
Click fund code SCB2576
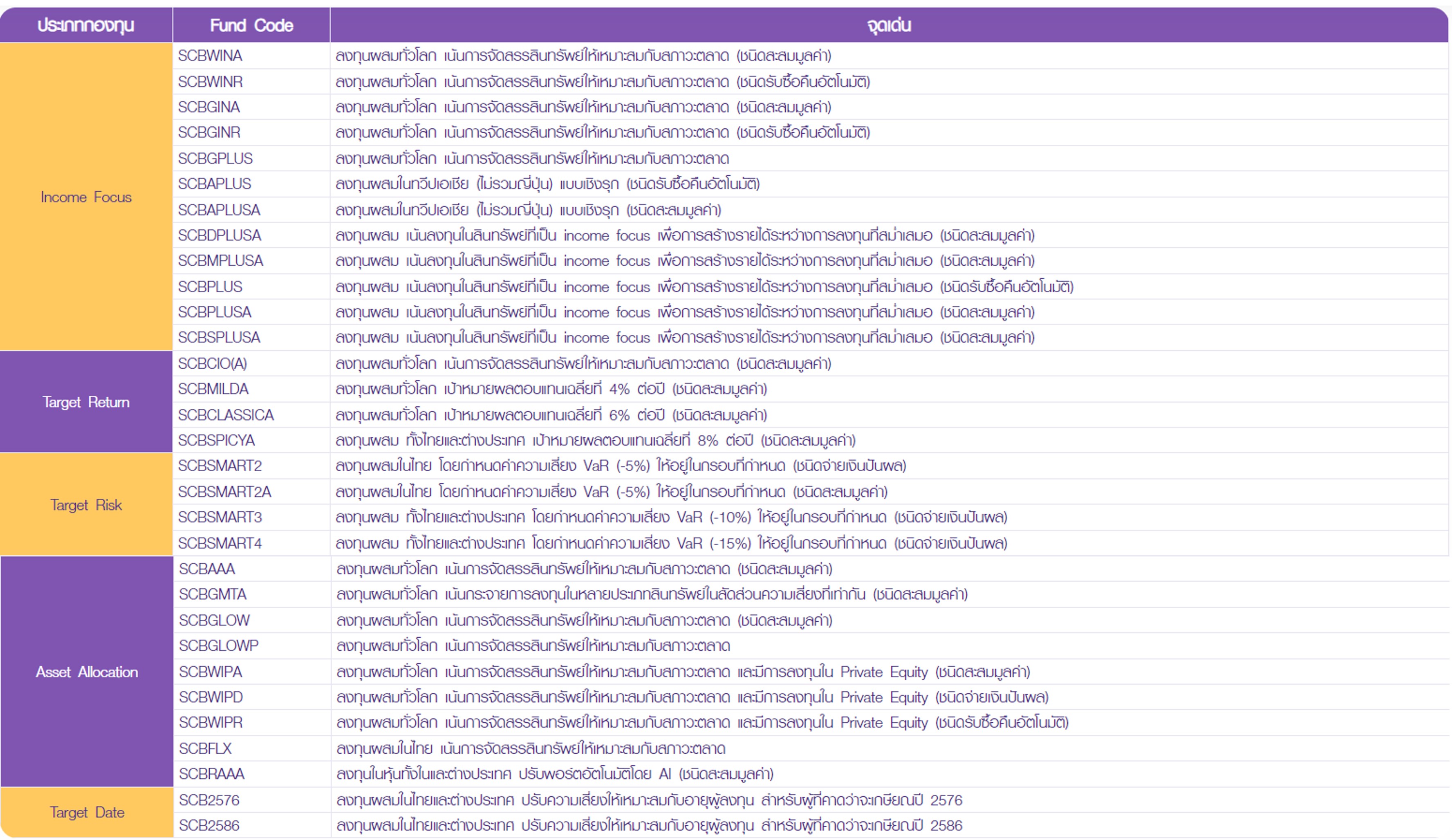tap(208, 800)
